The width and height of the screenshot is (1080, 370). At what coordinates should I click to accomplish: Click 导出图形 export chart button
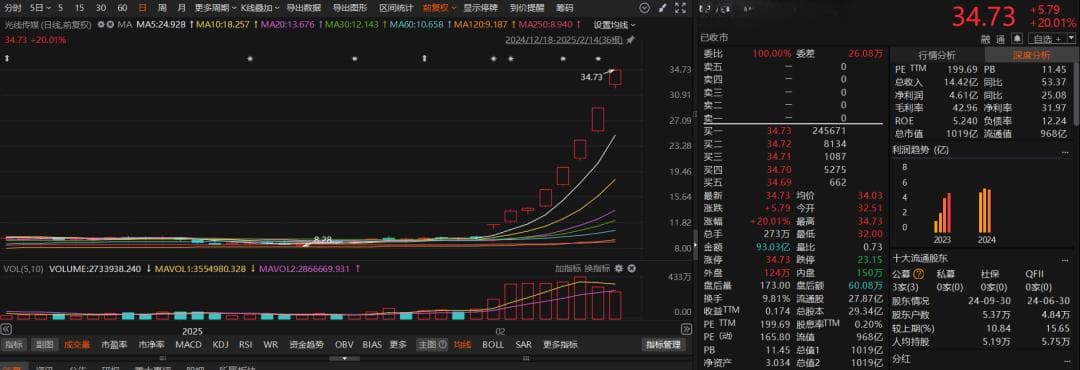[350, 8]
